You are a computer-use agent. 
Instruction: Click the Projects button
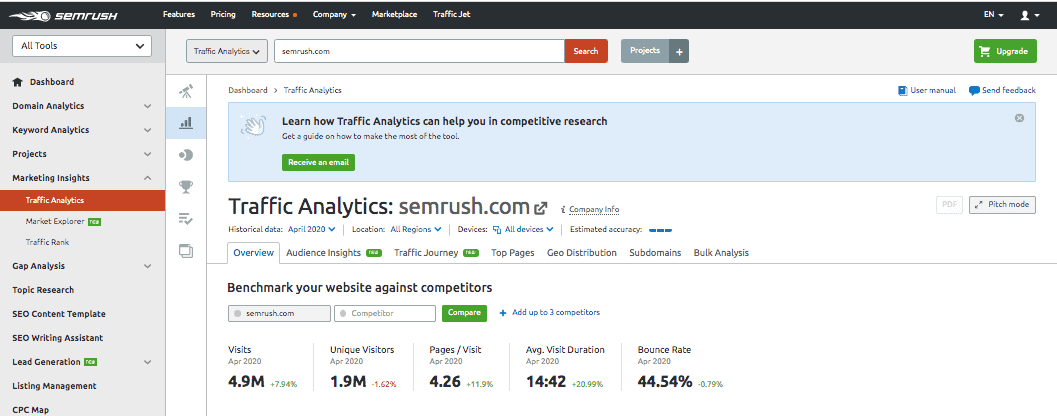tap(645, 51)
